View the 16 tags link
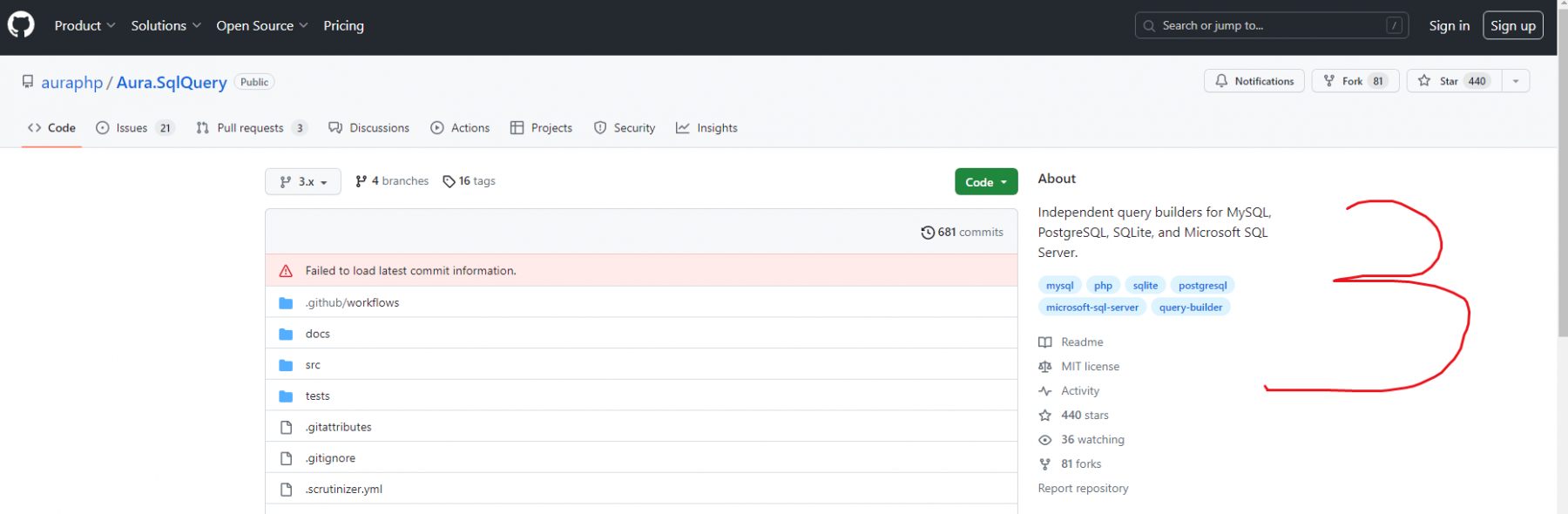1568x514 pixels. pos(470,181)
